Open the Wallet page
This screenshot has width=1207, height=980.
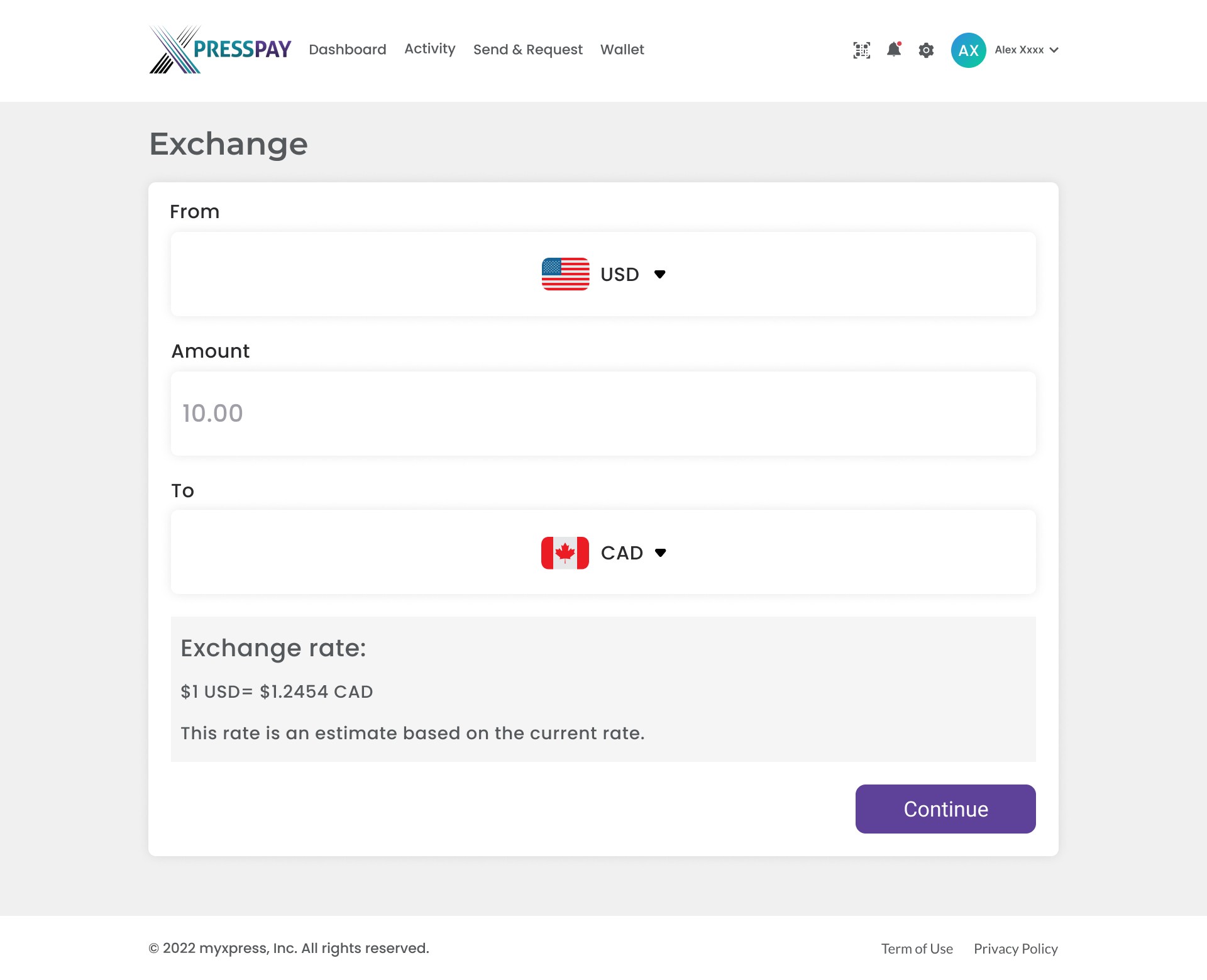point(622,50)
